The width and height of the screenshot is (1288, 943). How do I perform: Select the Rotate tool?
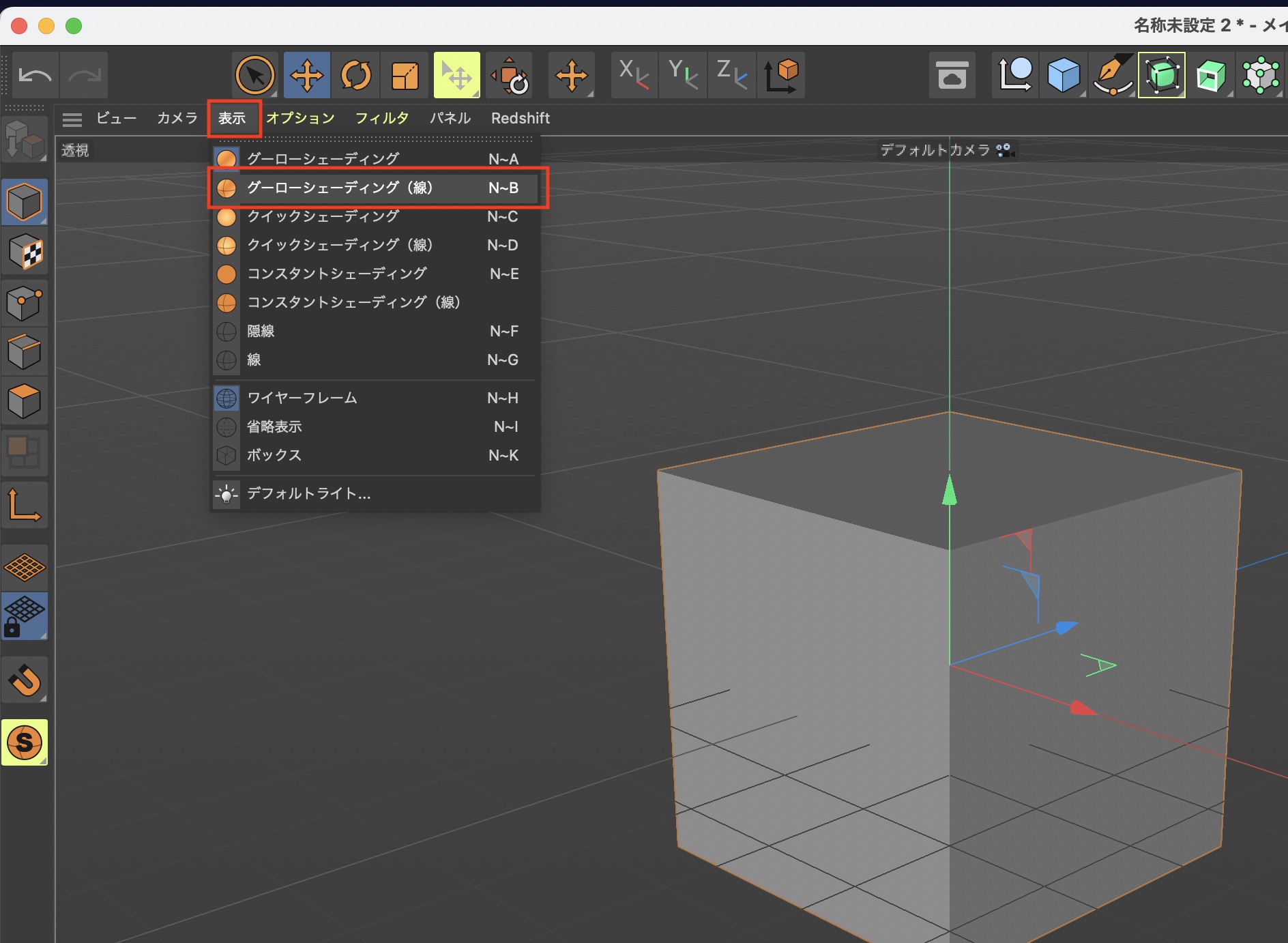(356, 75)
